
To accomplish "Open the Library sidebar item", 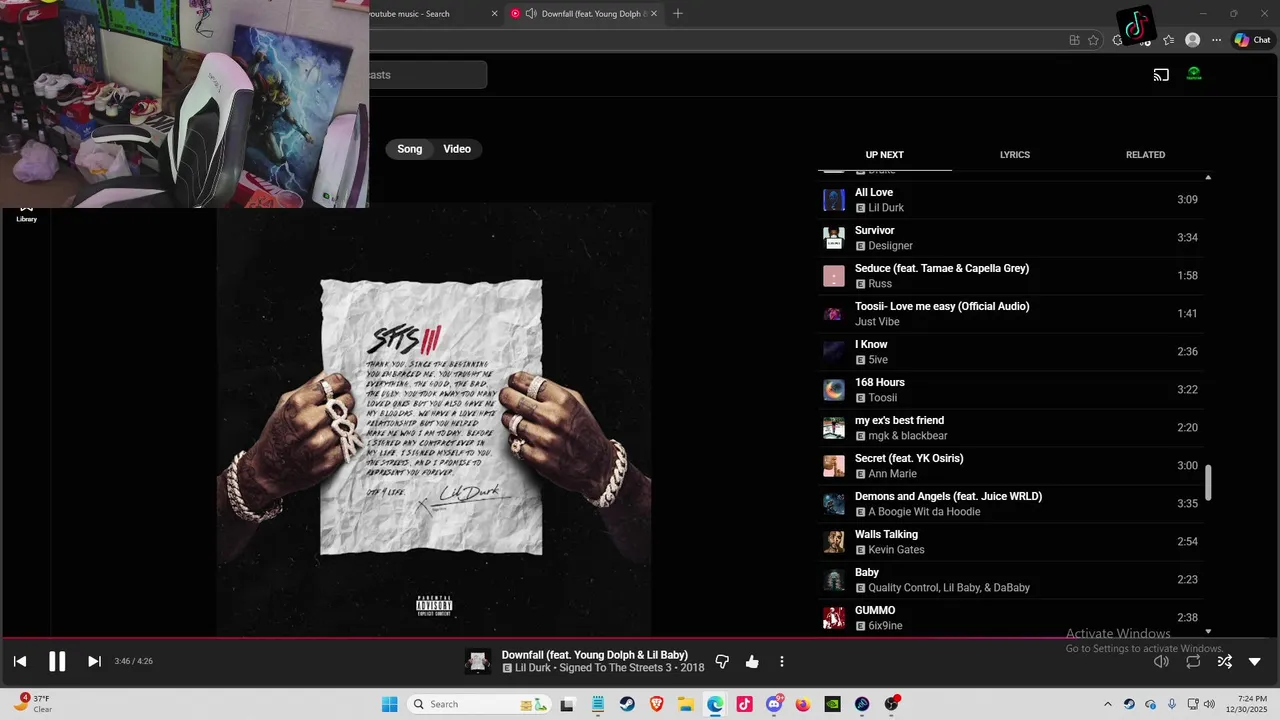I will (27, 213).
